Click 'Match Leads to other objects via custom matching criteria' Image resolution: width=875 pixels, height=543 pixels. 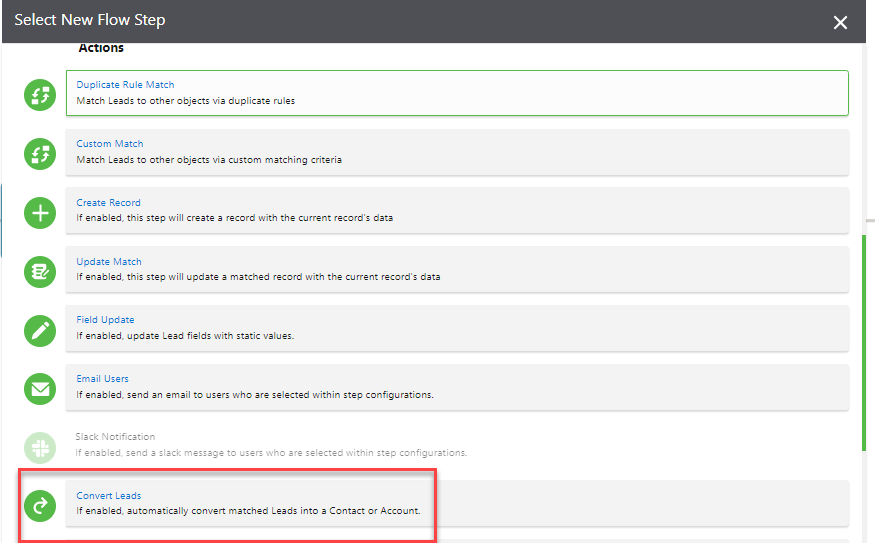click(209, 160)
